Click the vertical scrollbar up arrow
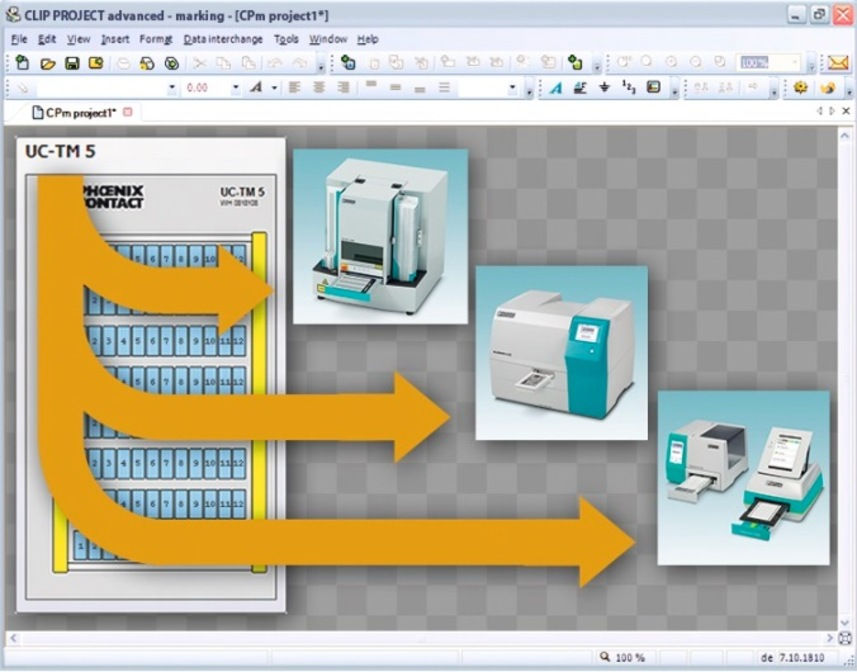857x672 pixels. tap(845, 134)
